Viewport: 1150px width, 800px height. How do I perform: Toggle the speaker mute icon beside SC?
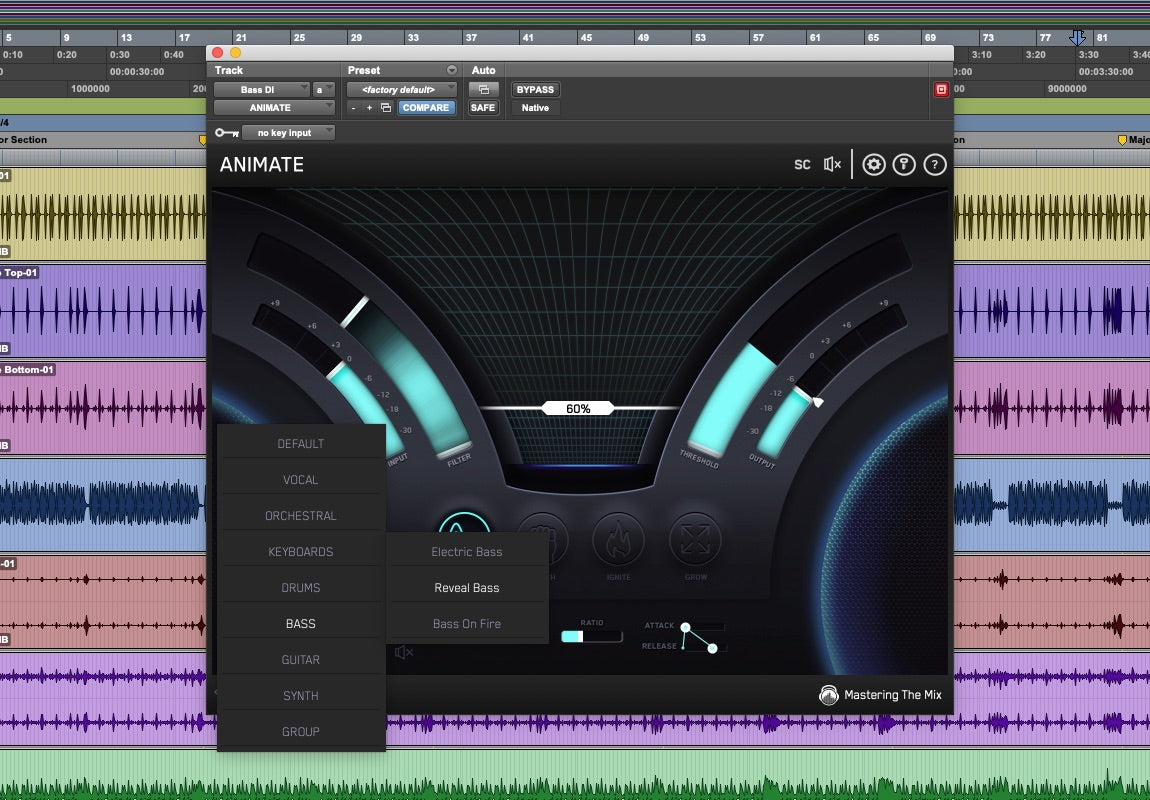tap(832, 164)
